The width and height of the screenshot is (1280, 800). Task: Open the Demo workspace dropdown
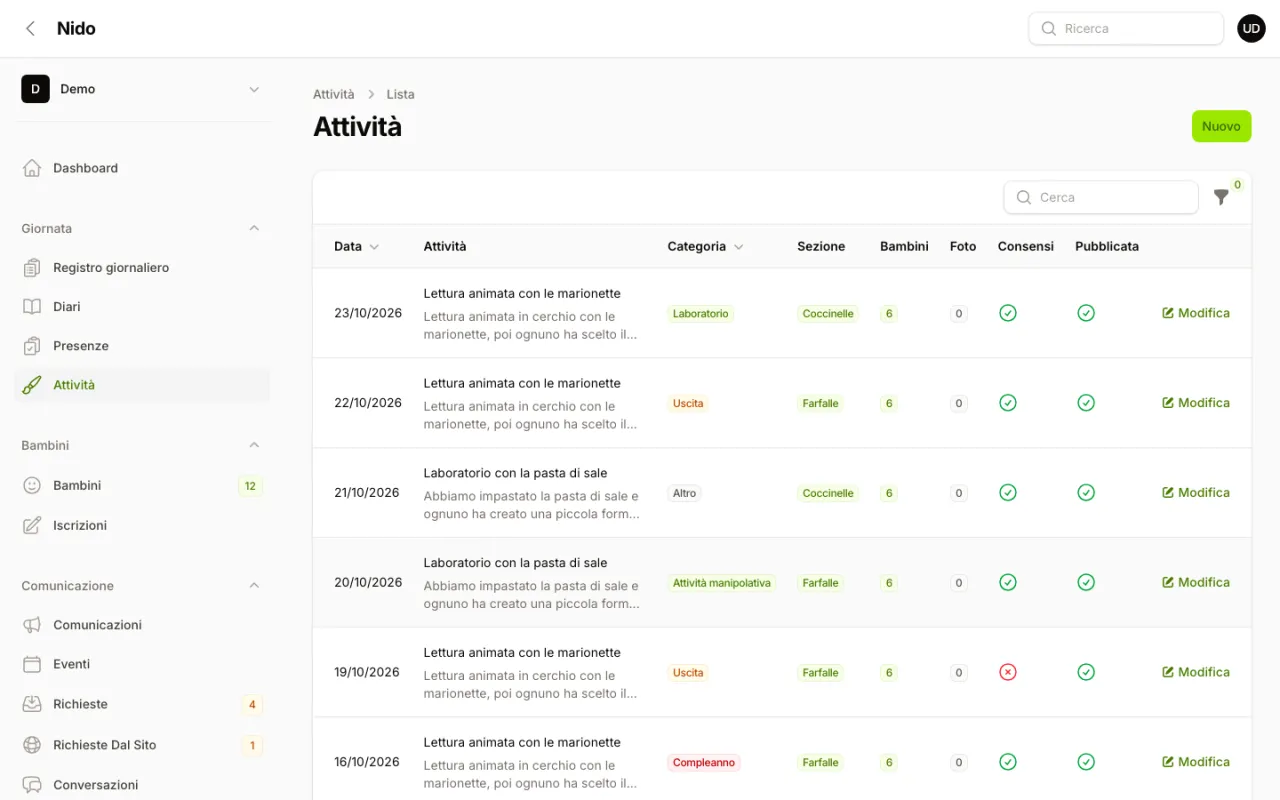(142, 89)
